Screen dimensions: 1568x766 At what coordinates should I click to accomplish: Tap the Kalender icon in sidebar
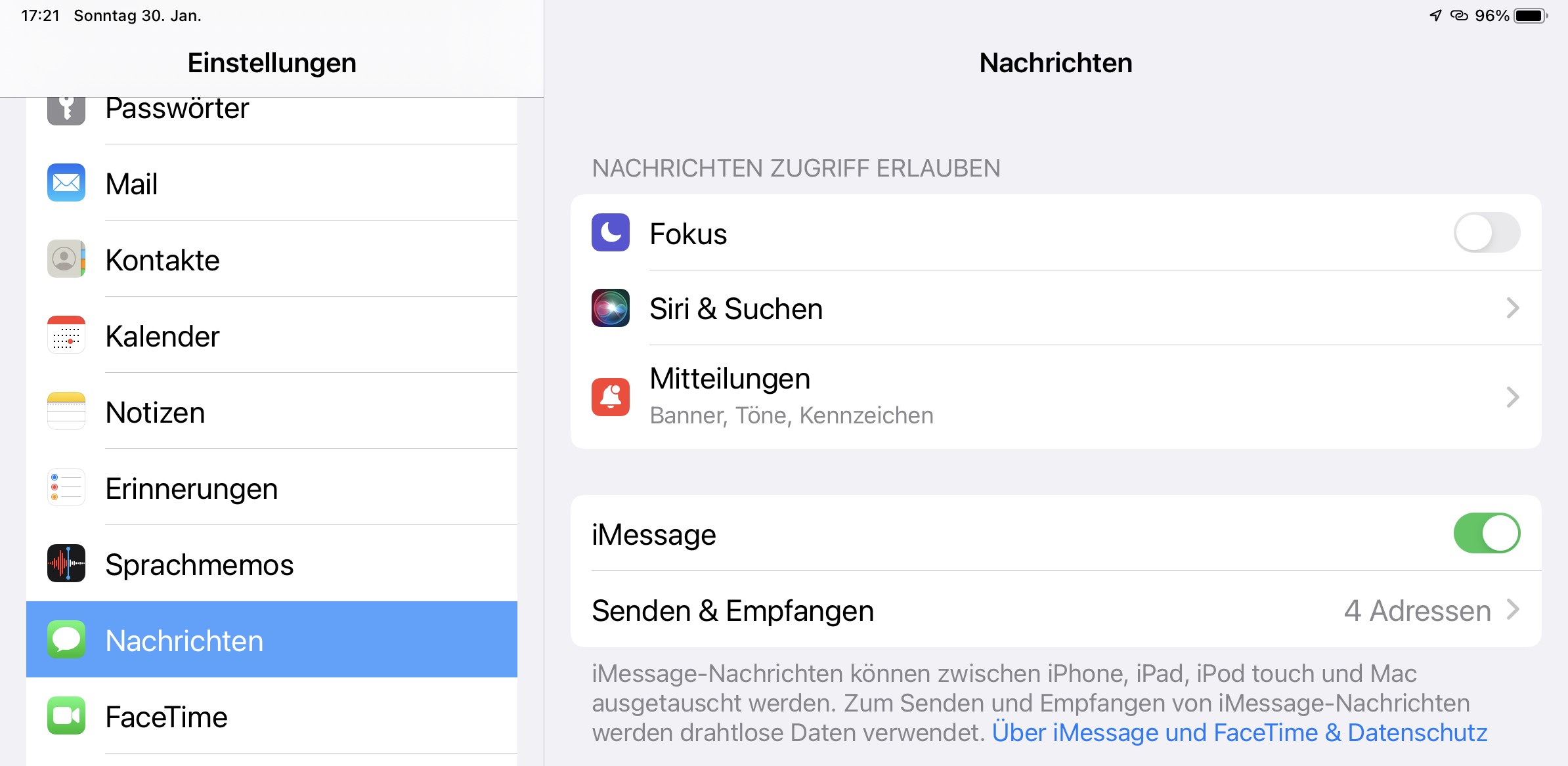tap(66, 335)
